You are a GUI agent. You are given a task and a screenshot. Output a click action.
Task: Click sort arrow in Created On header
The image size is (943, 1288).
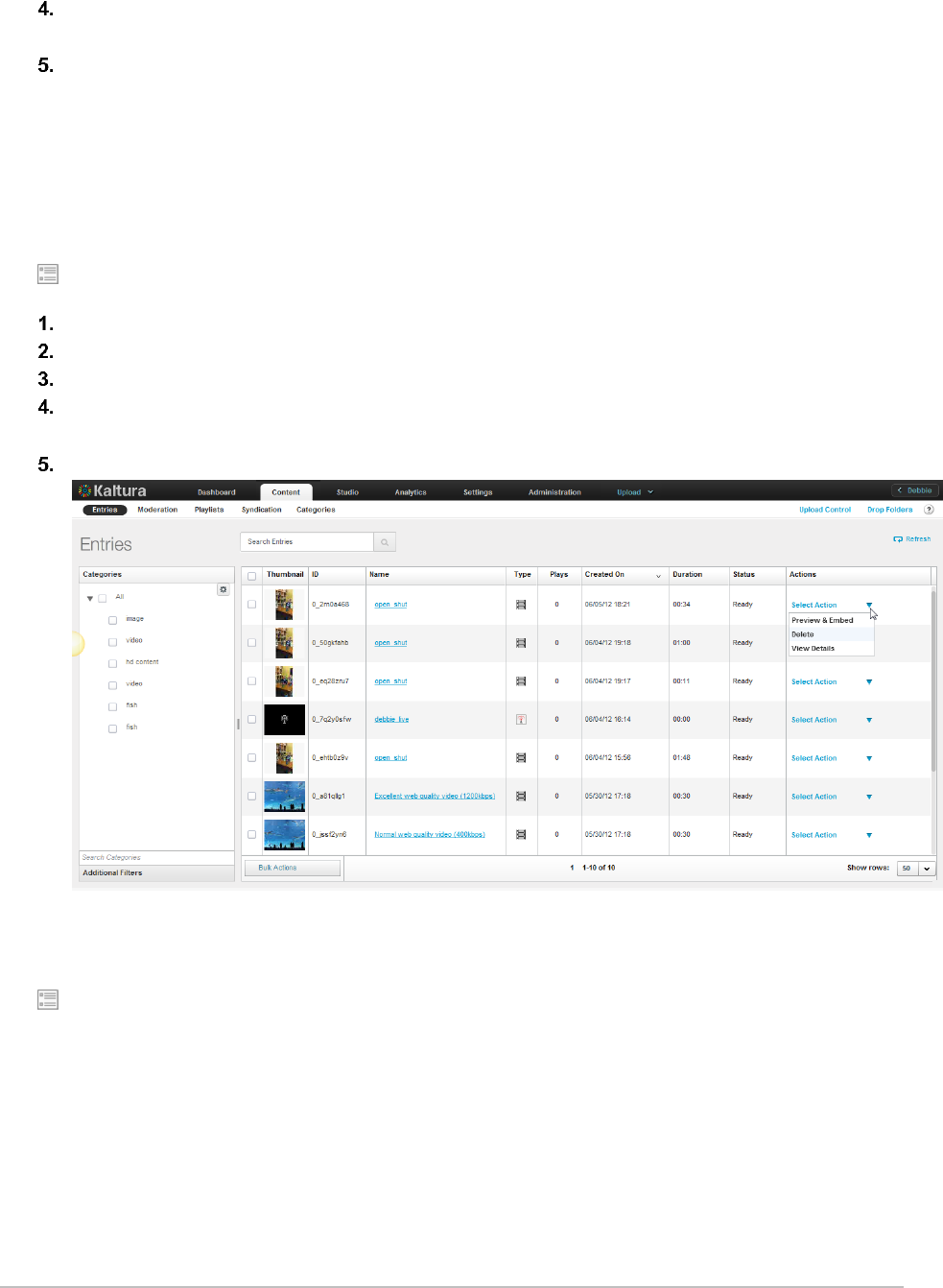(x=658, y=576)
